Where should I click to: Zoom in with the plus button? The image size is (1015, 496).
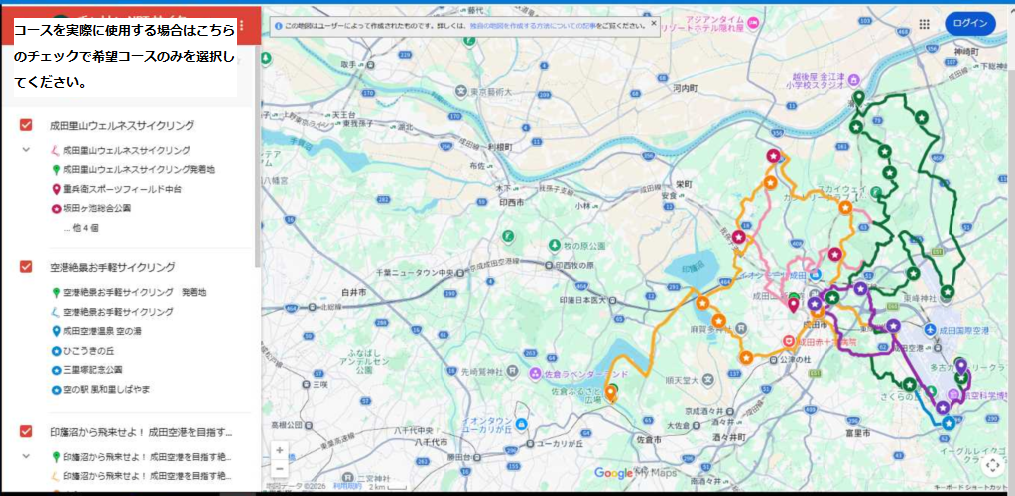point(280,450)
